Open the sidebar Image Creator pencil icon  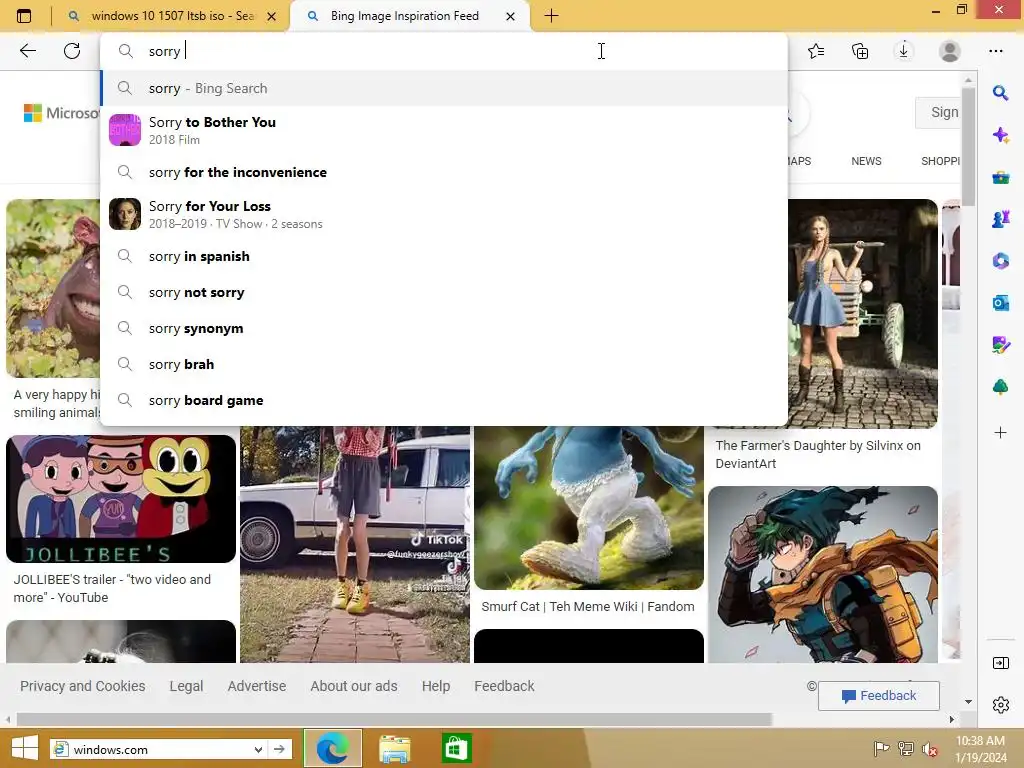[x=1000, y=345]
